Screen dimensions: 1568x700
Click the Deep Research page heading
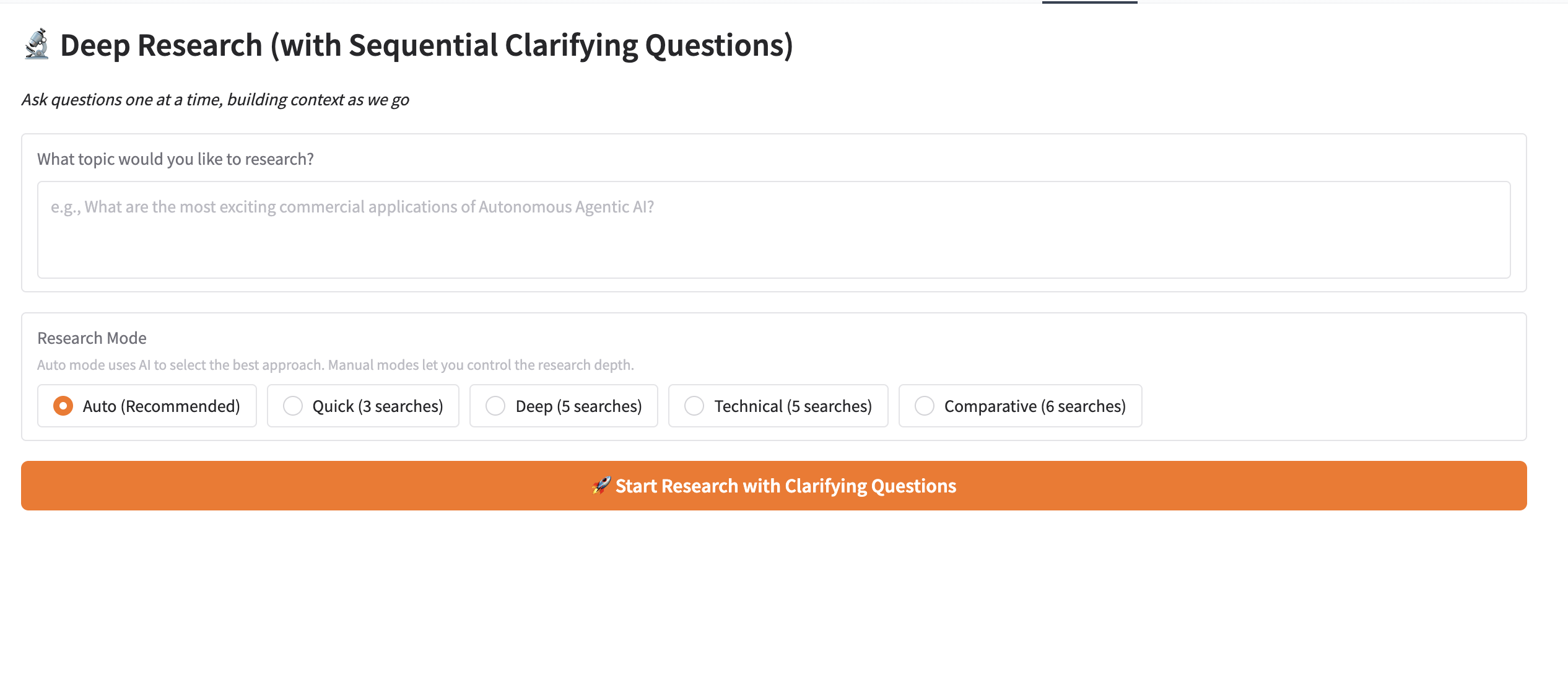click(x=426, y=45)
